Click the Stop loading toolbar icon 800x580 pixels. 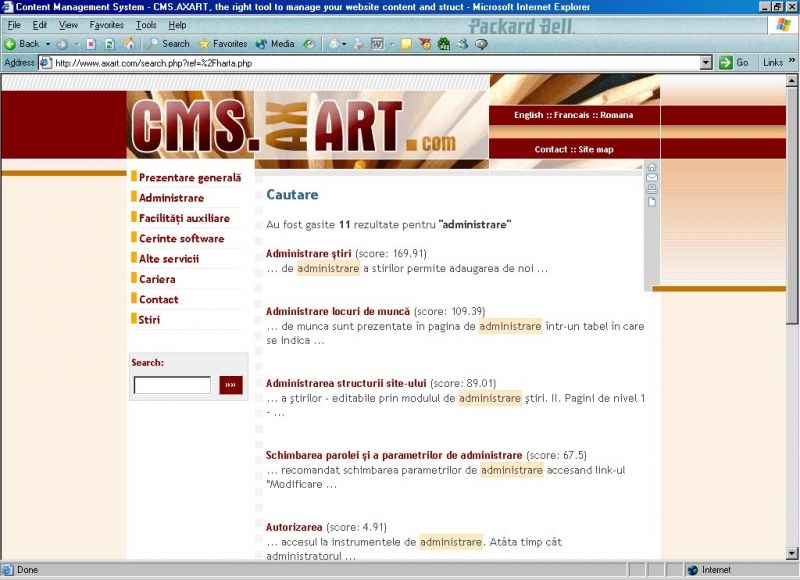[x=91, y=44]
